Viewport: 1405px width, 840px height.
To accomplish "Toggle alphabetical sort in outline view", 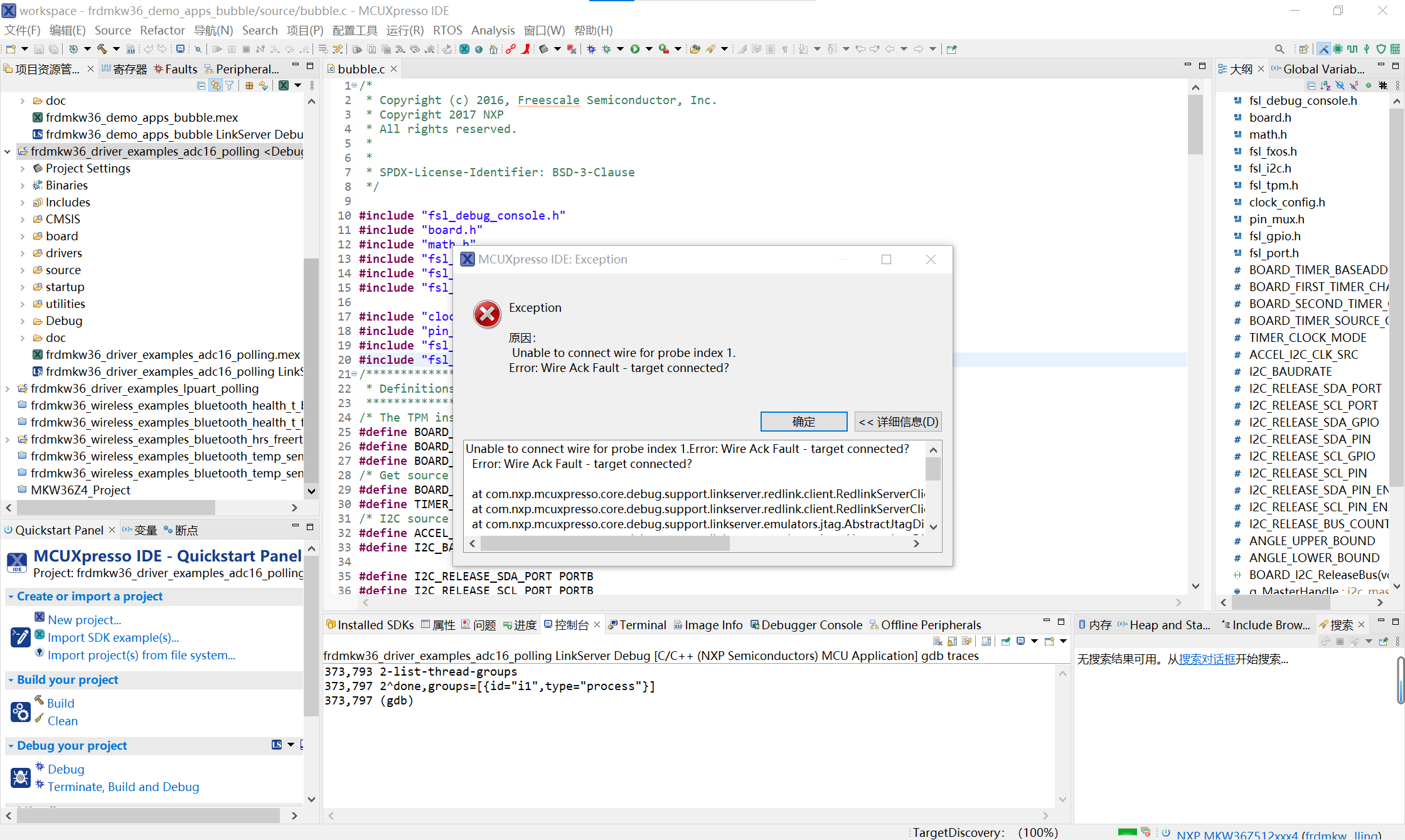I will 1325,85.
